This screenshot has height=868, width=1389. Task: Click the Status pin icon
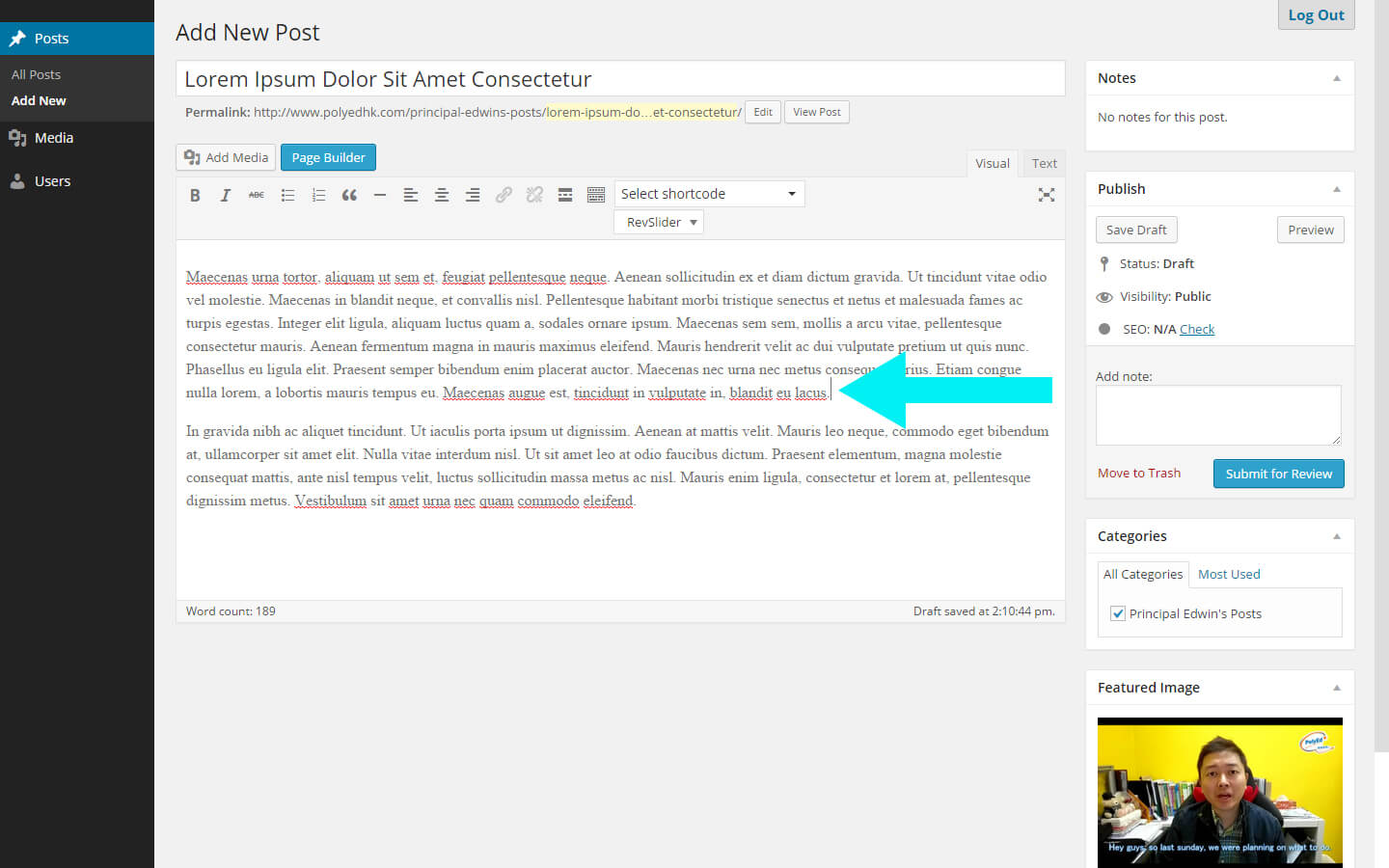pos(1104,263)
